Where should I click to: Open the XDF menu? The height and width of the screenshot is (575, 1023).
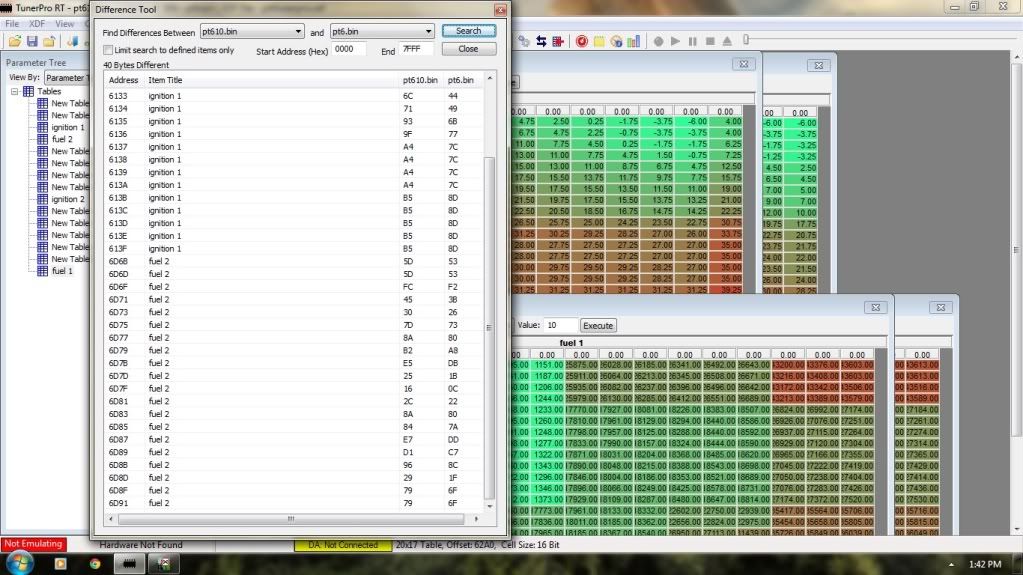(x=37, y=23)
